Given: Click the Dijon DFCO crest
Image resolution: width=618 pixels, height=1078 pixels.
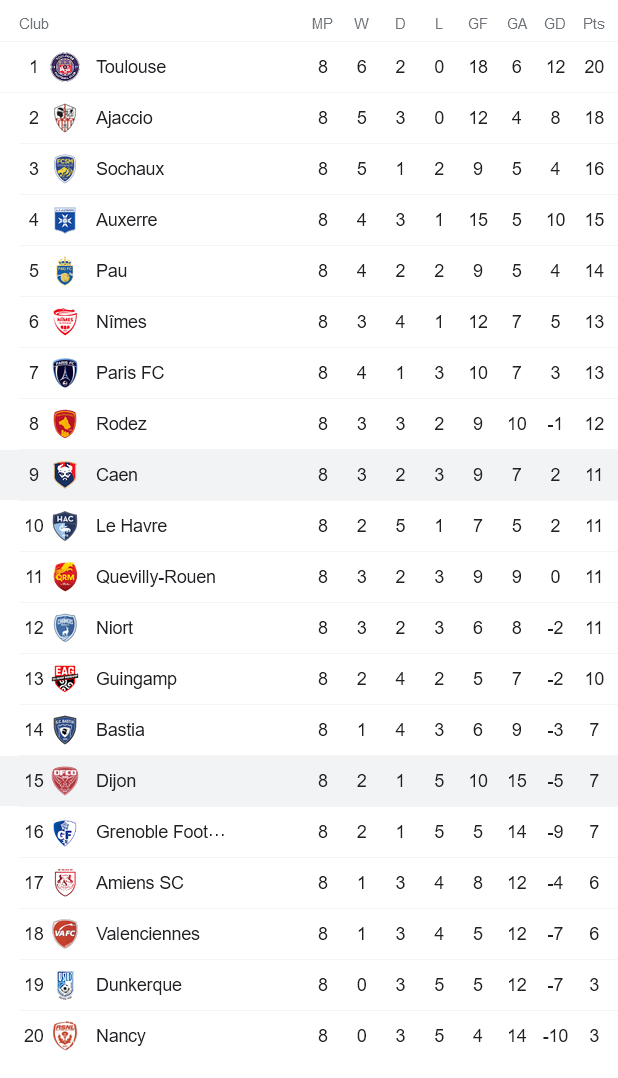Looking at the screenshot, I should [64, 780].
